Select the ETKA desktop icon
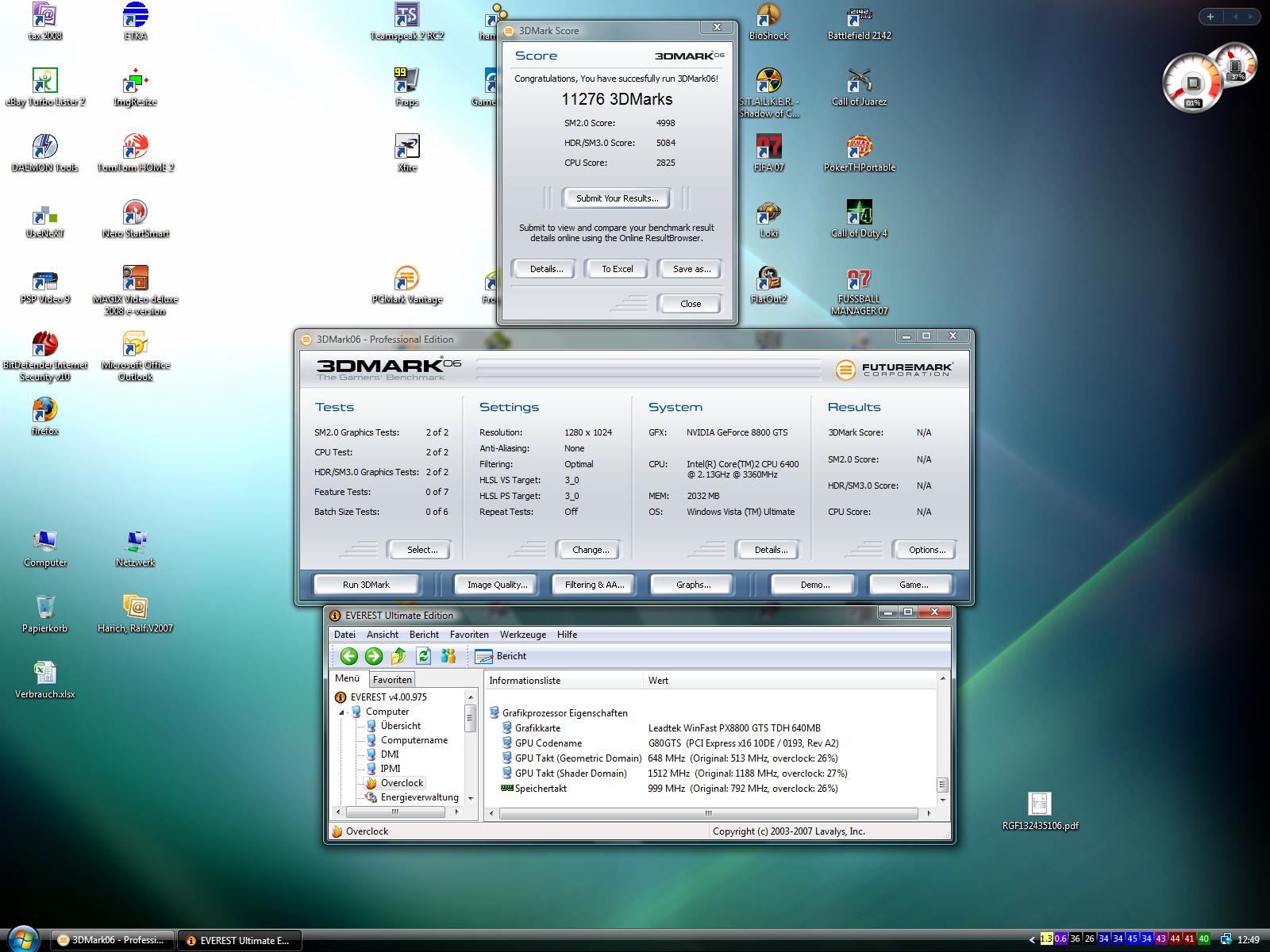This screenshot has width=1270, height=952. pyautogui.click(x=135, y=22)
